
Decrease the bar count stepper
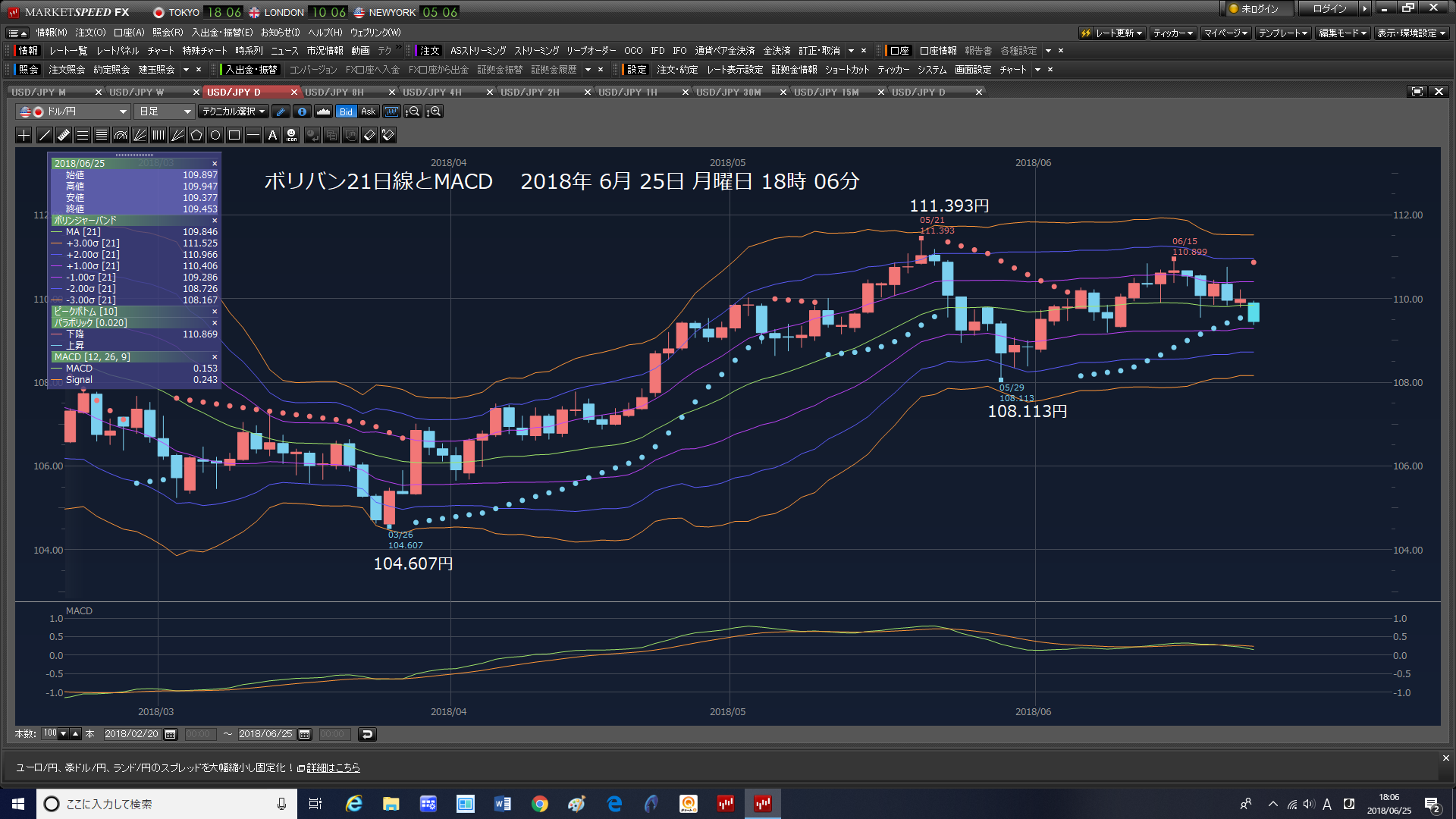(64, 733)
